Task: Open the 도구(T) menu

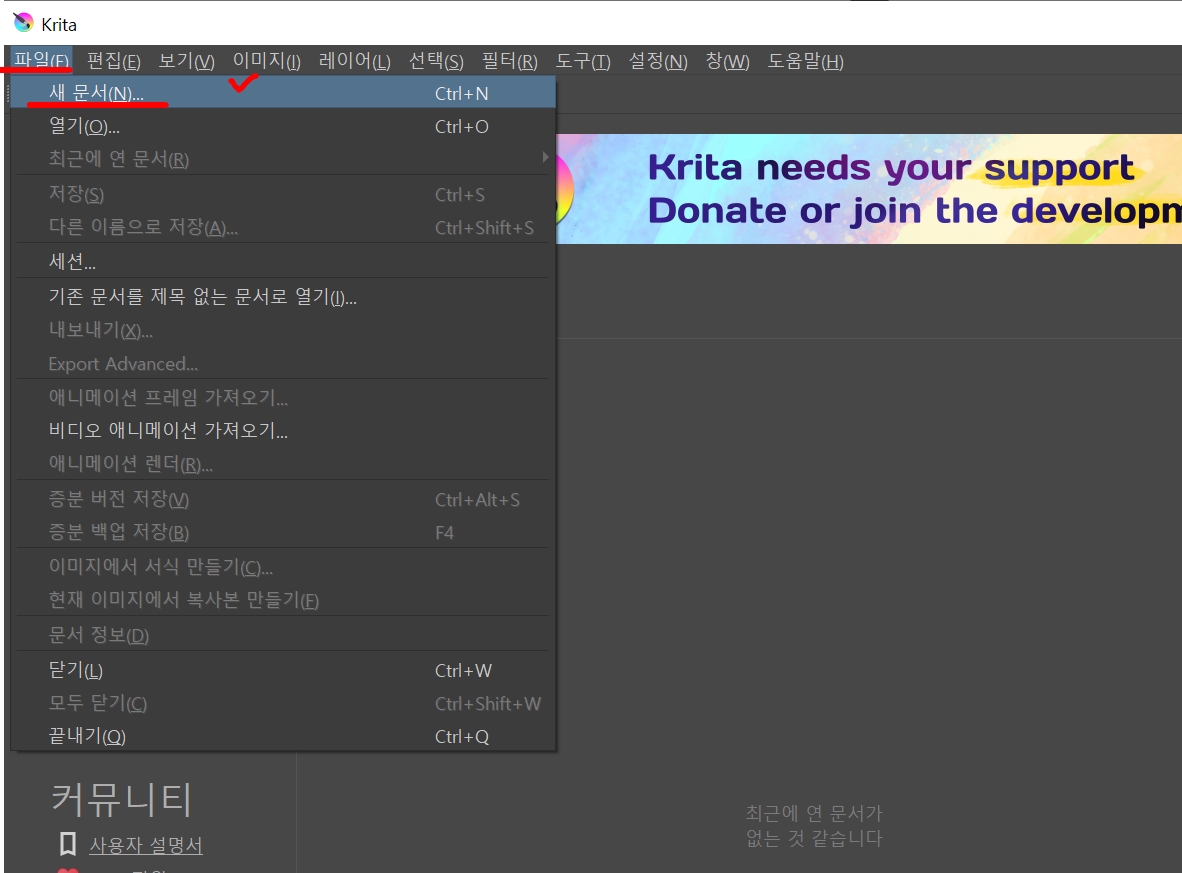Action: (583, 61)
